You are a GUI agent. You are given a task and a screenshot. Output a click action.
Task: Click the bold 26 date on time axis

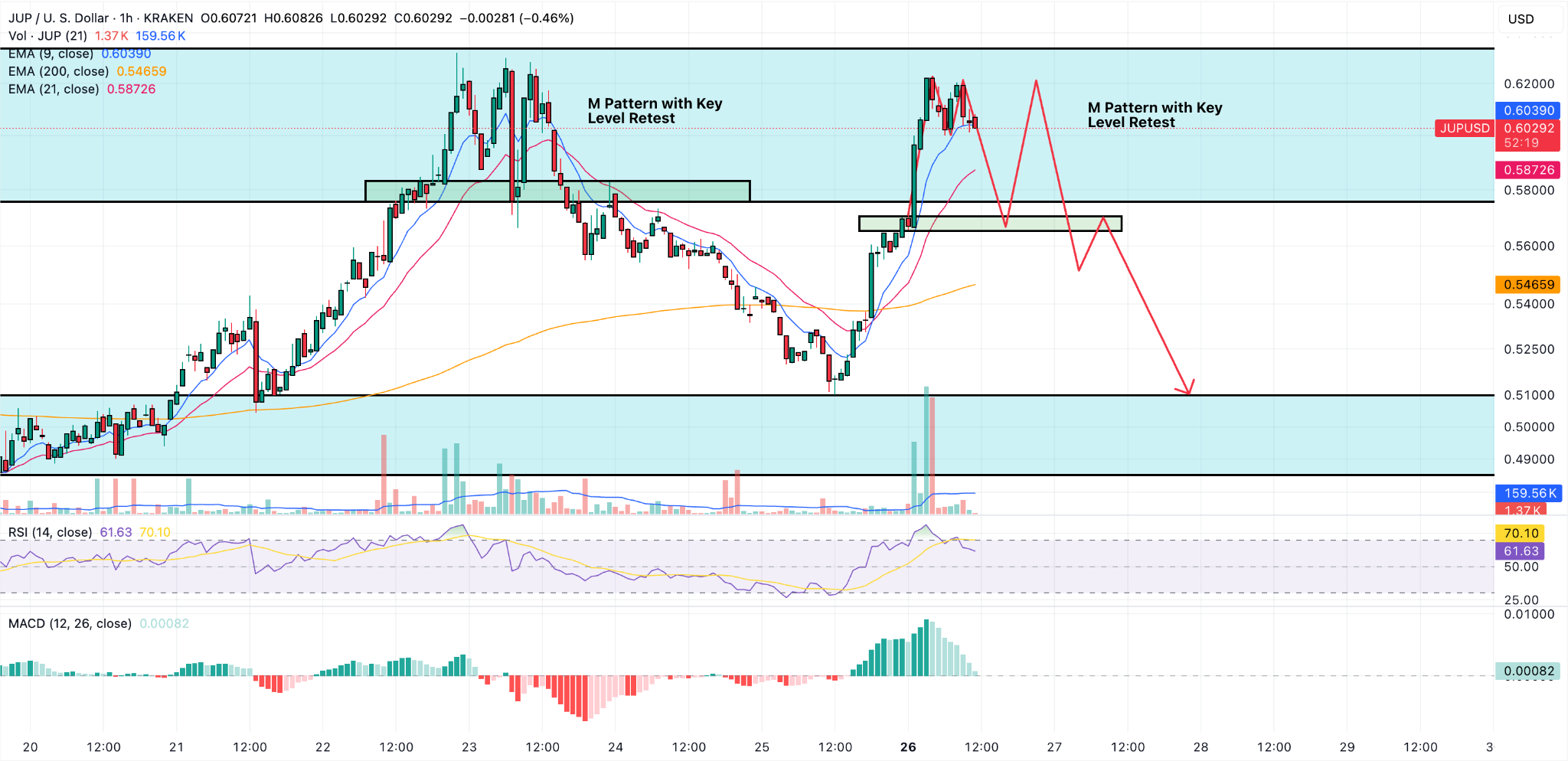coord(908,747)
